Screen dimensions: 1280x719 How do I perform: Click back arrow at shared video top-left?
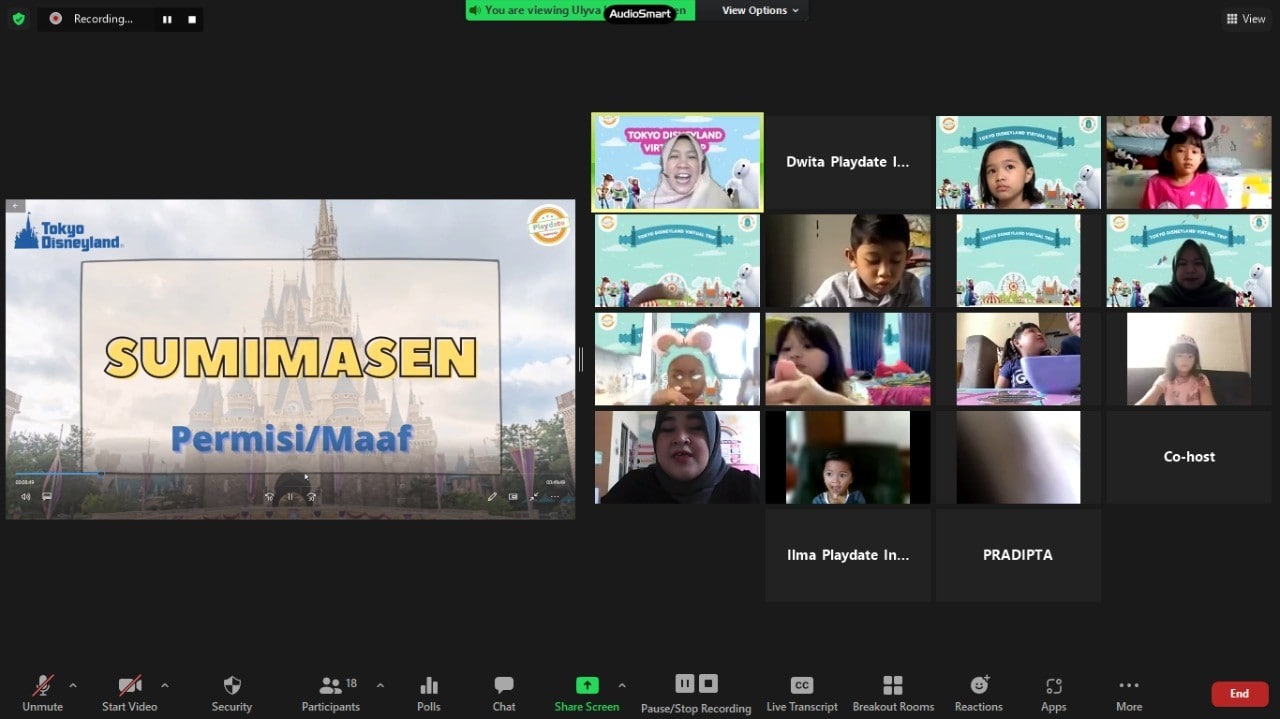click(15, 206)
